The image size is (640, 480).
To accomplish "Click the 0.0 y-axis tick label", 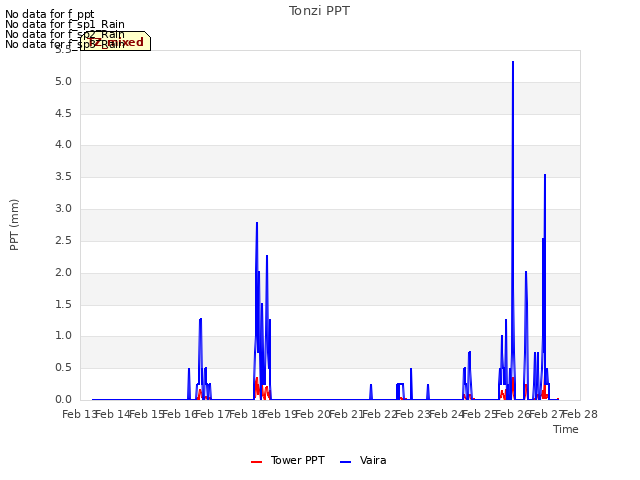I will pyautogui.click(x=63, y=399).
